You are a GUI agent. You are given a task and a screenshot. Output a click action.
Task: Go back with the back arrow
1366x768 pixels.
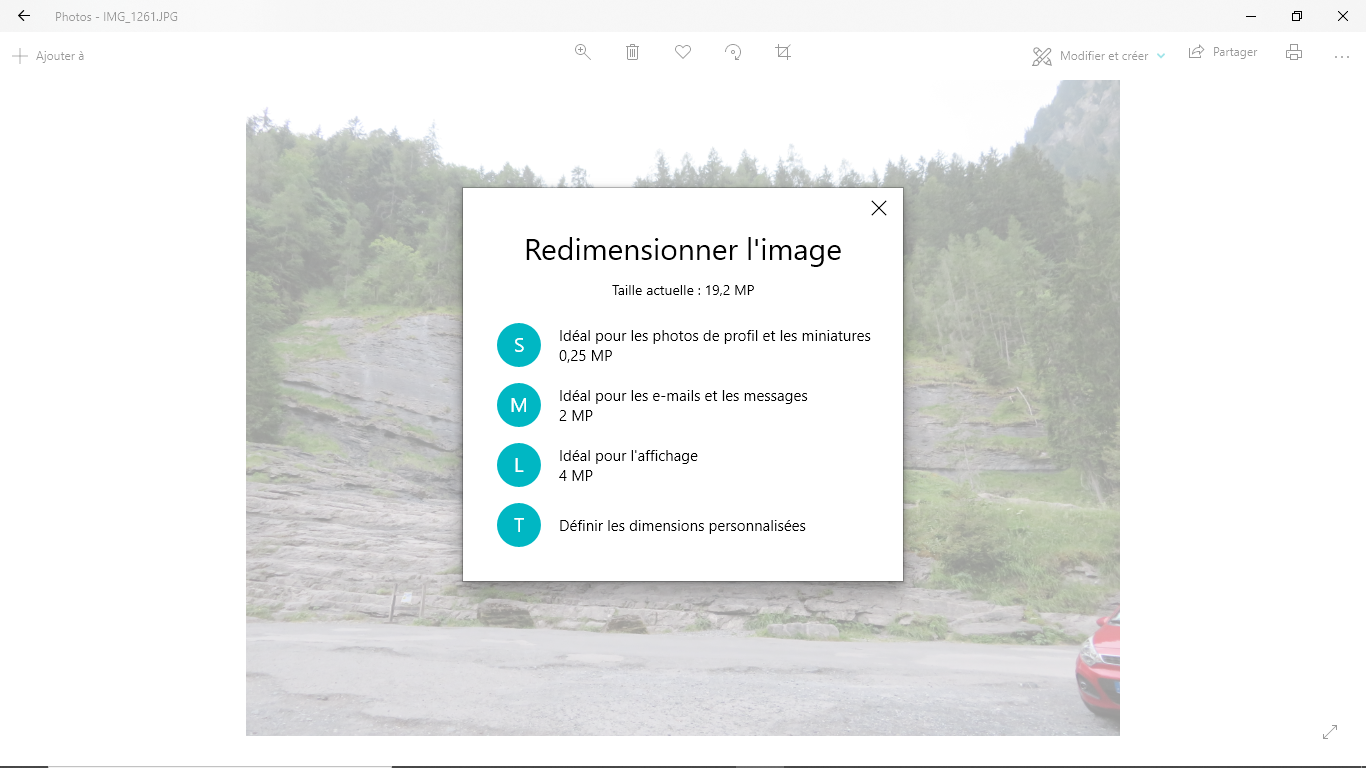click(24, 16)
